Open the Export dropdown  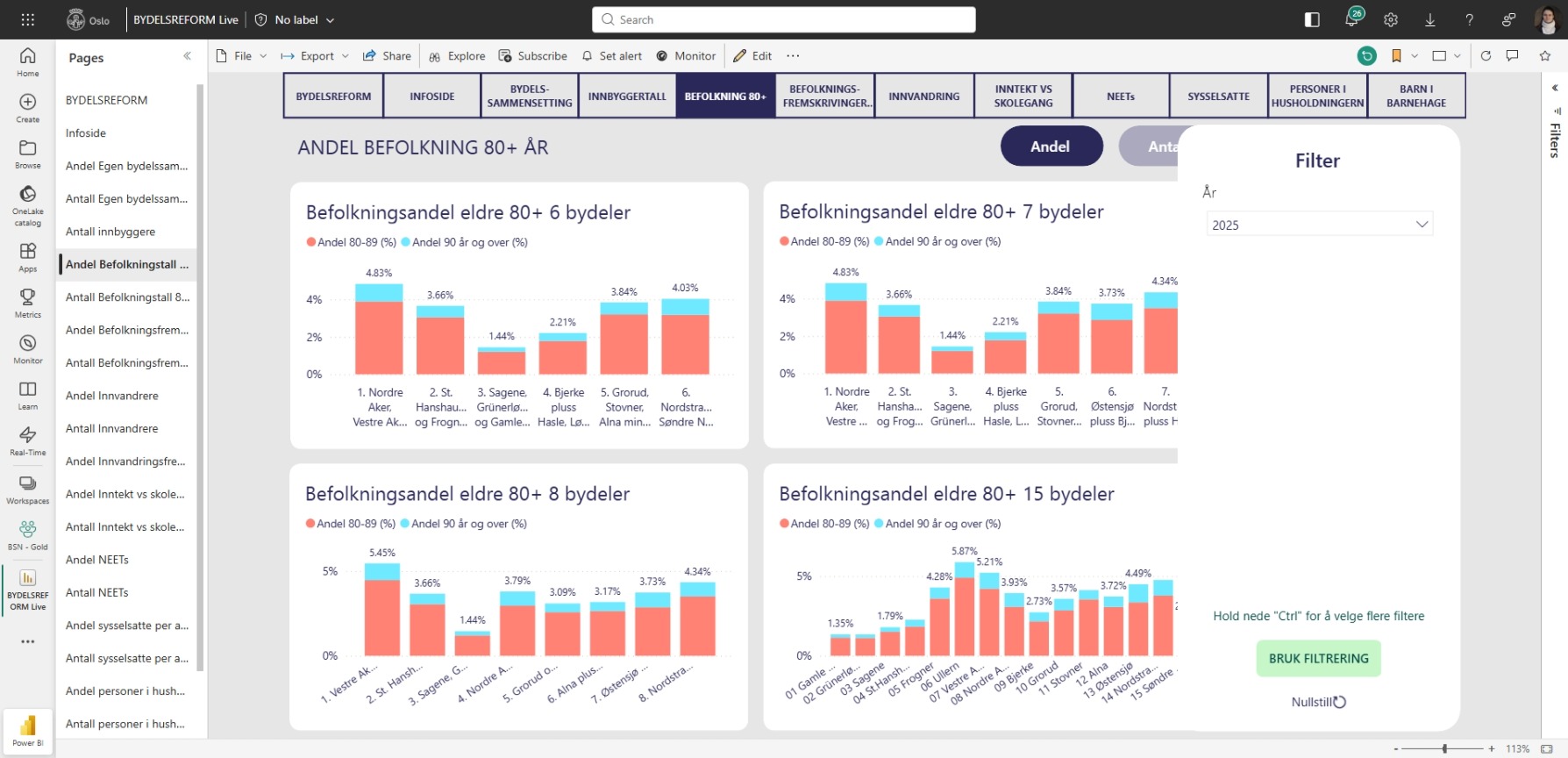tap(315, 55)
